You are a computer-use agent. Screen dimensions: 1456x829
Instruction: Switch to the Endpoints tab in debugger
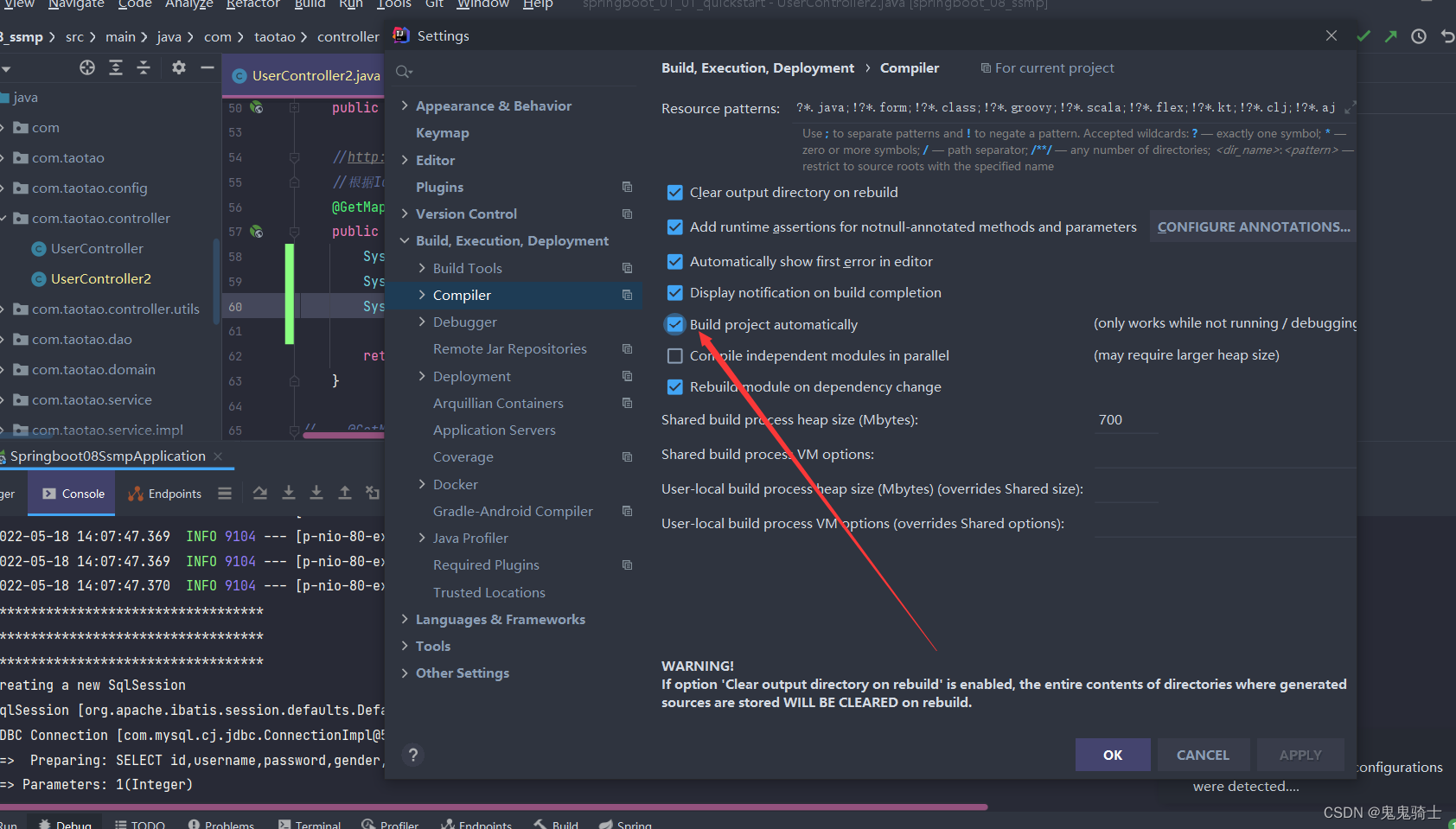tap(165, 494)
